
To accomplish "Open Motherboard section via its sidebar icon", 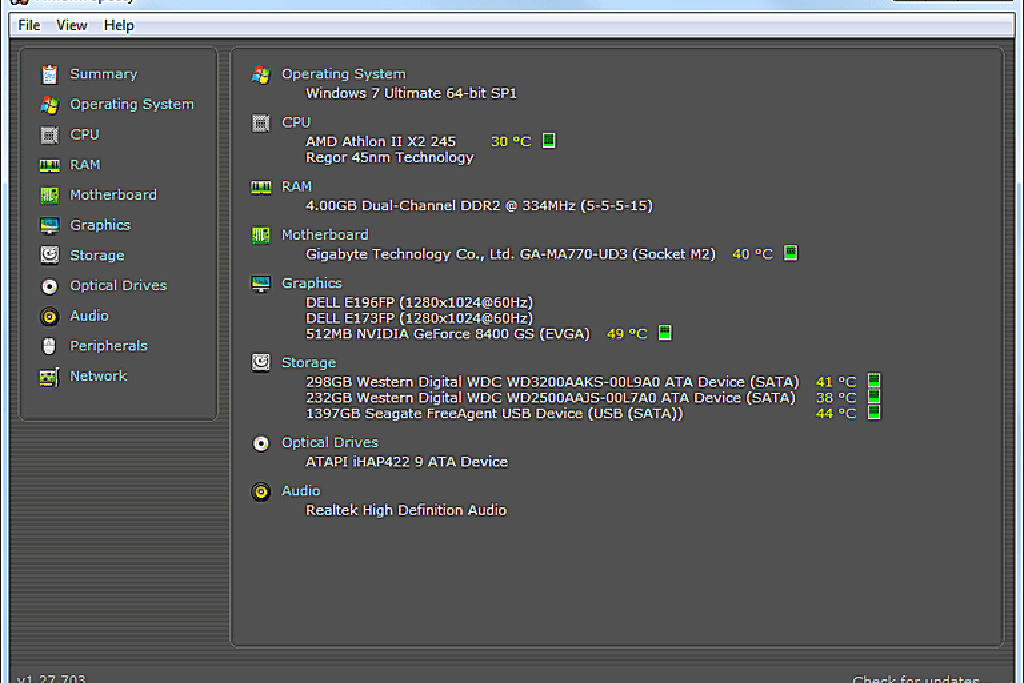I will (49, 195).
